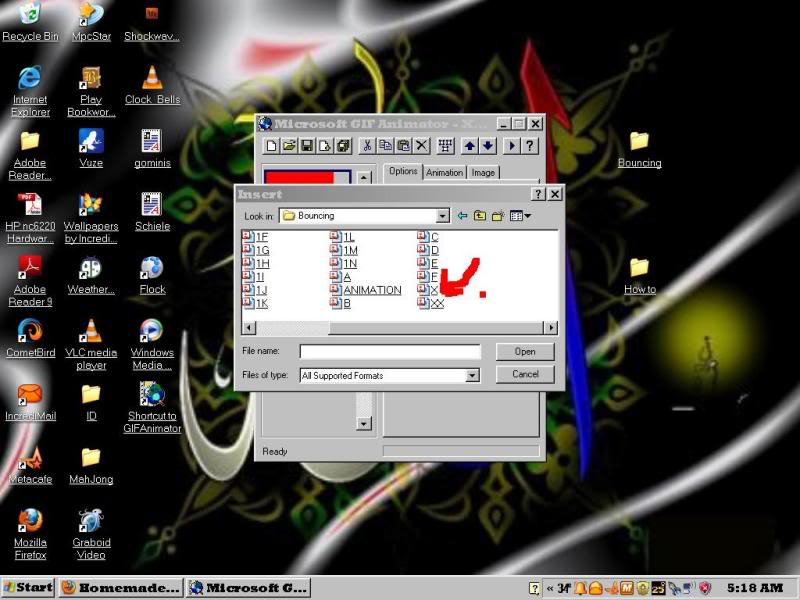
Task: Select file 1L in the file list
Action: click(x=342, y=237)
